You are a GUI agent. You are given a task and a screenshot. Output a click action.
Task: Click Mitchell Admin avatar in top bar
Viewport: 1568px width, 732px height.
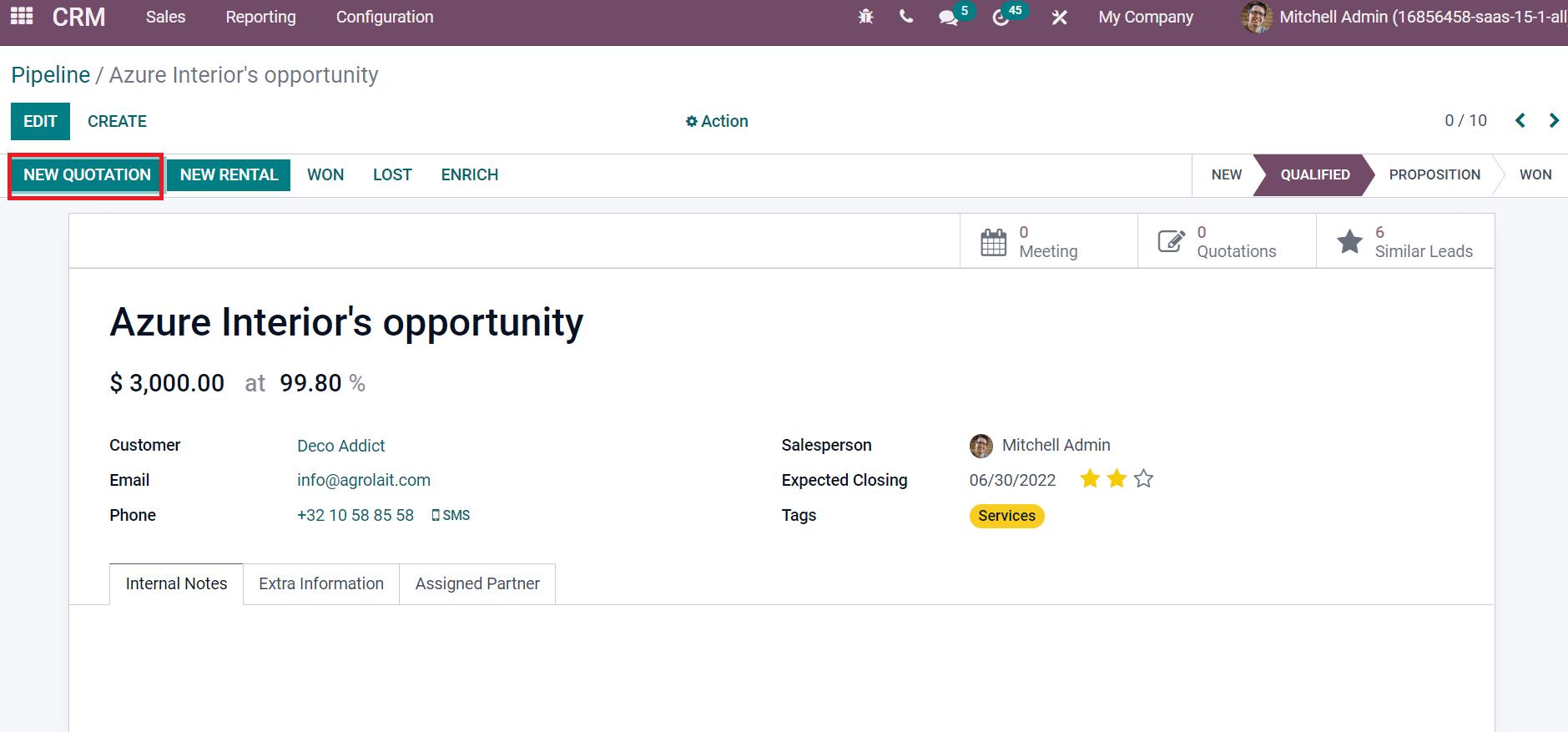[x=1257, y=17]
